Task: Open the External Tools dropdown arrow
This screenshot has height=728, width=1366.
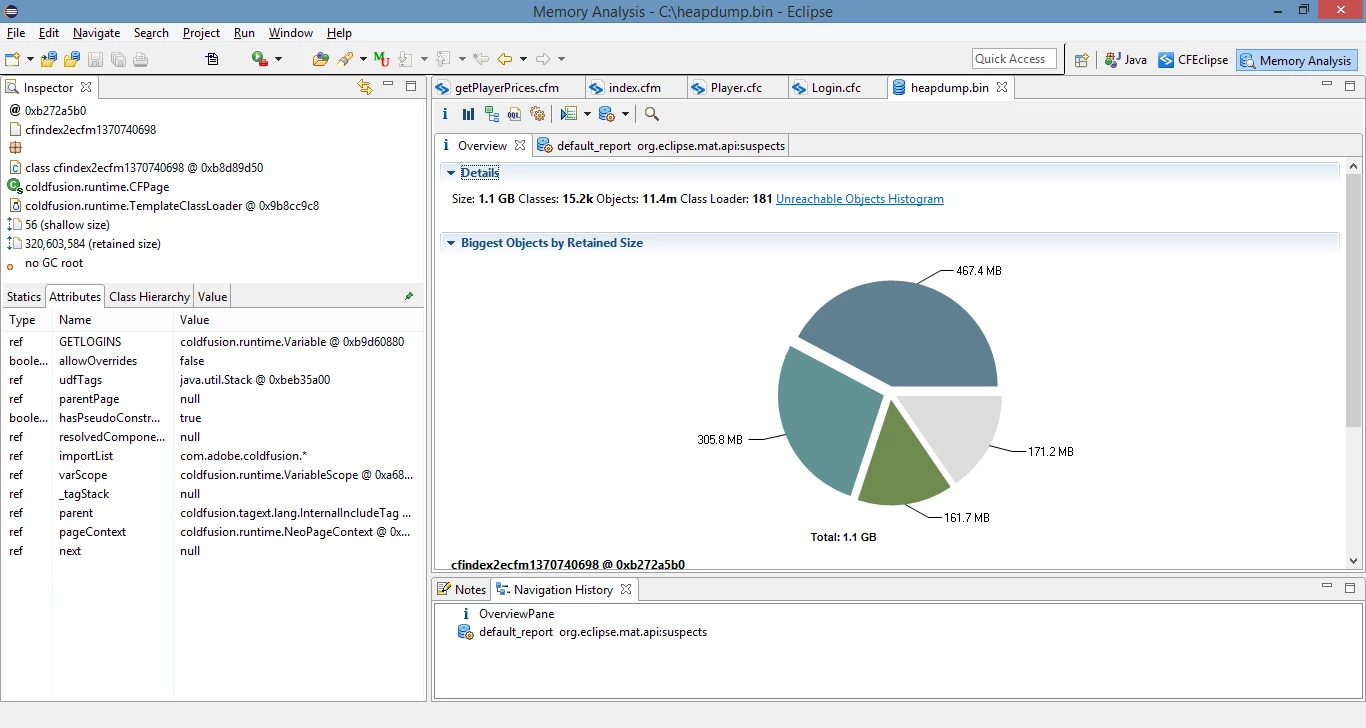Action: tap(278, 60)
